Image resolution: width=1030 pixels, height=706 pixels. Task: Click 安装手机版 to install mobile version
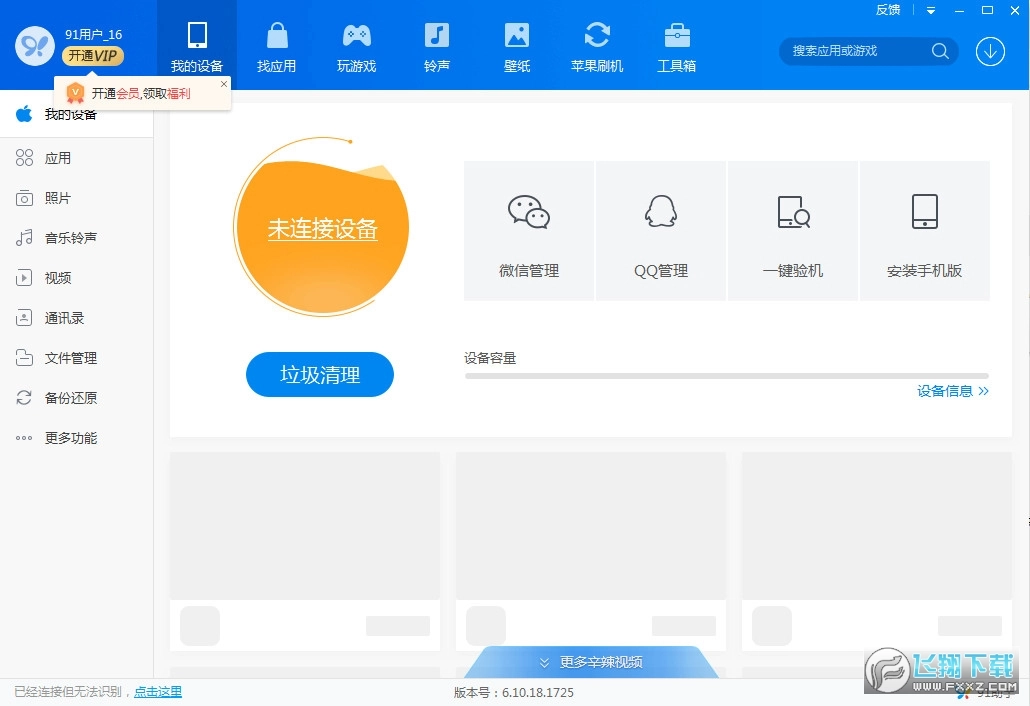[x=924, y=230]
